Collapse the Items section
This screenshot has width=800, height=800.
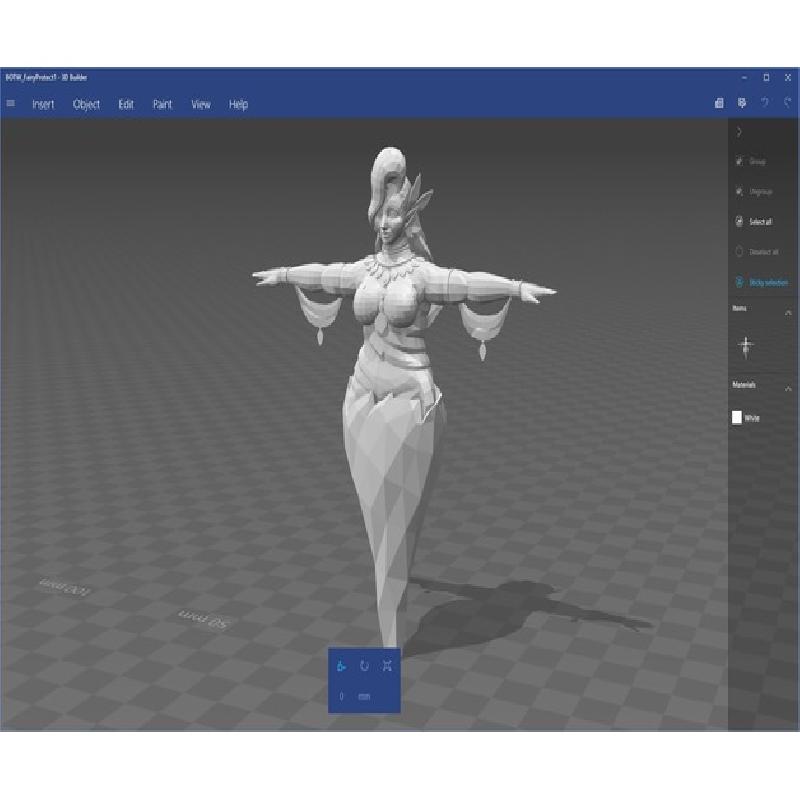click(x=788, y=312)
